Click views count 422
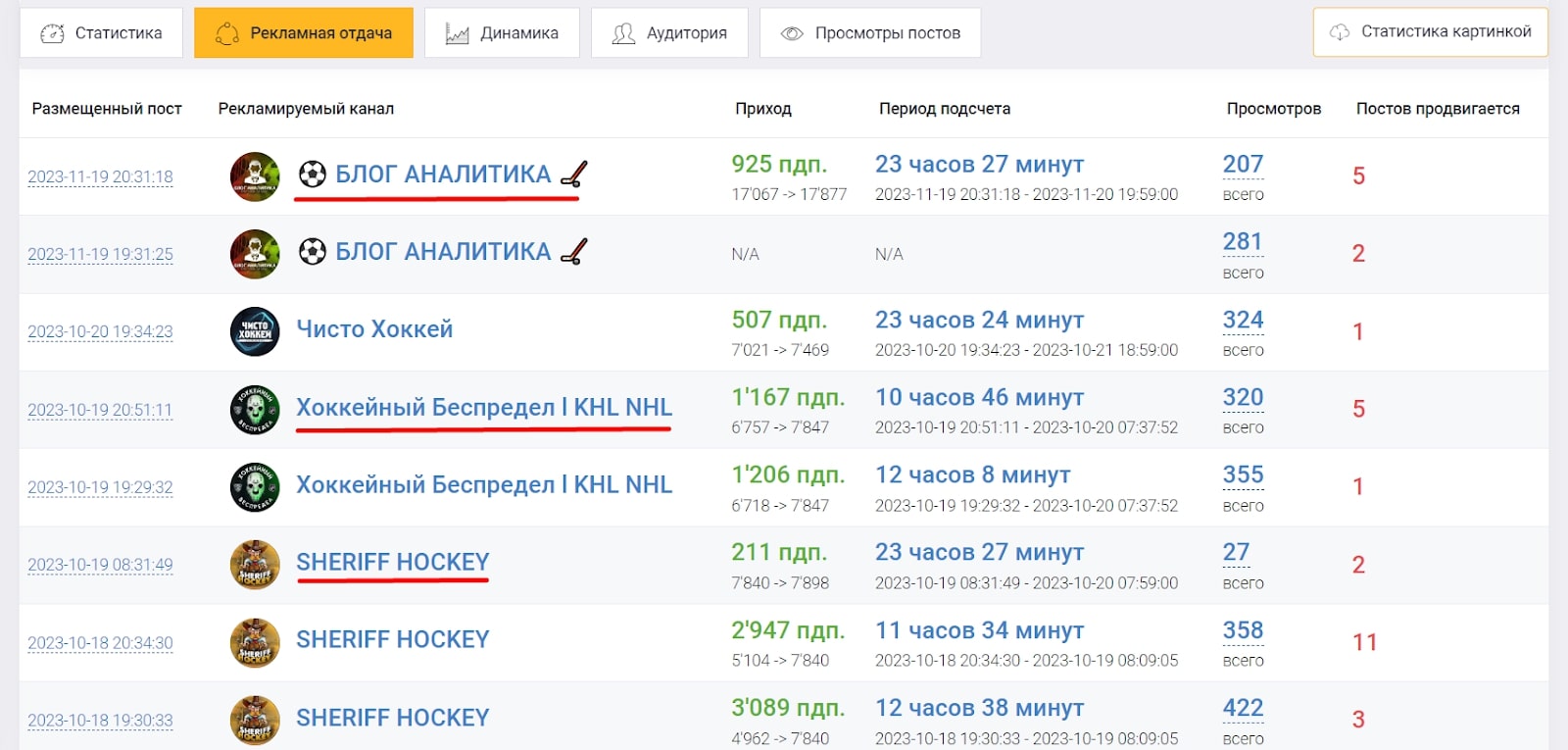The height and width of the screenshot is (750, 1568). [1243, 708]
